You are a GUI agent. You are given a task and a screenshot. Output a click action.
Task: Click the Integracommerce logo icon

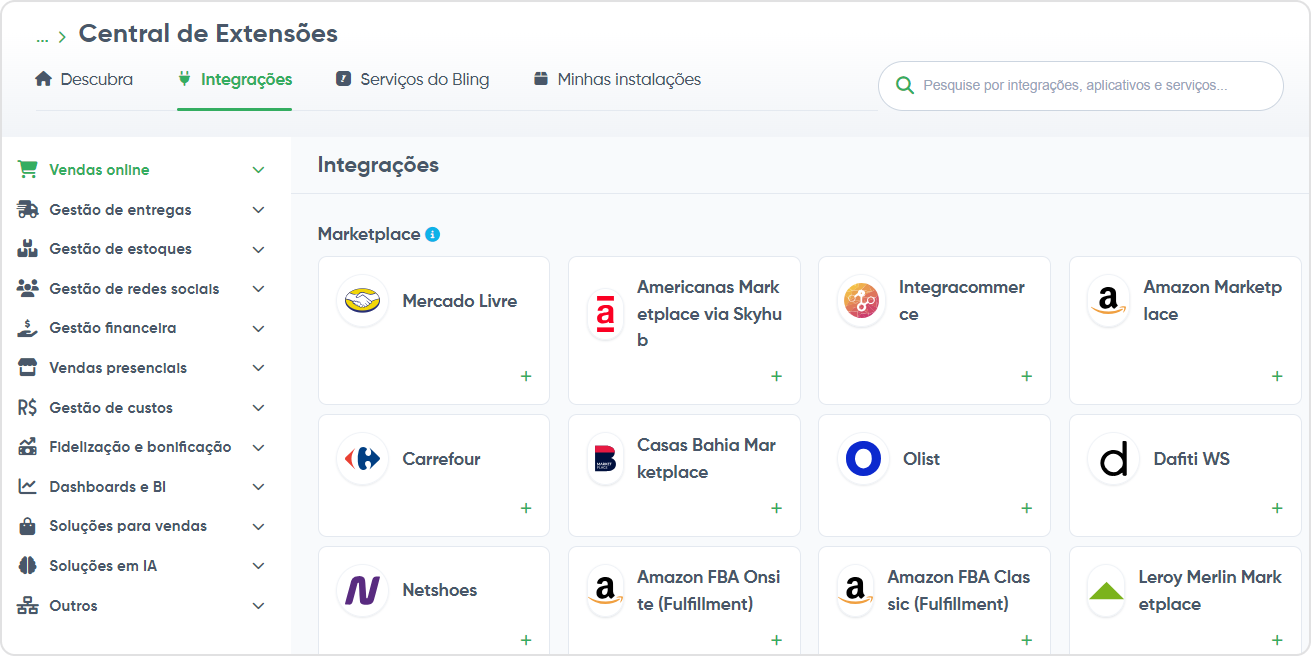pos(861,301)
